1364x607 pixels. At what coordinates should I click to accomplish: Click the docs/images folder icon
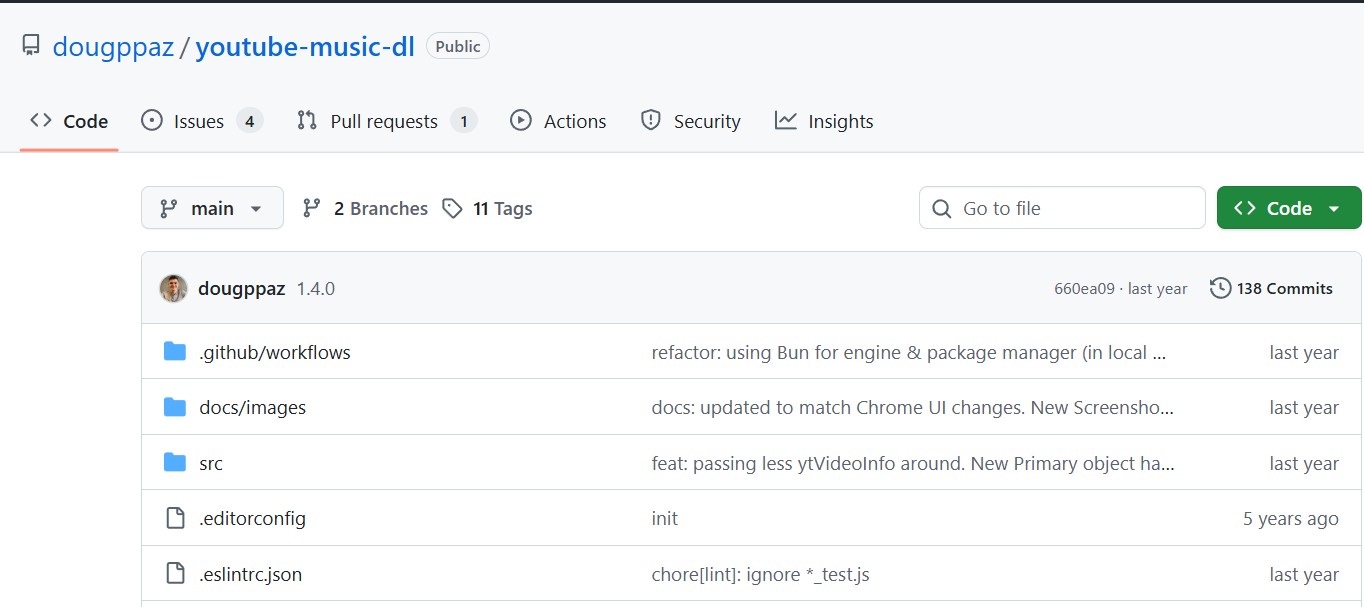point(175,407)
